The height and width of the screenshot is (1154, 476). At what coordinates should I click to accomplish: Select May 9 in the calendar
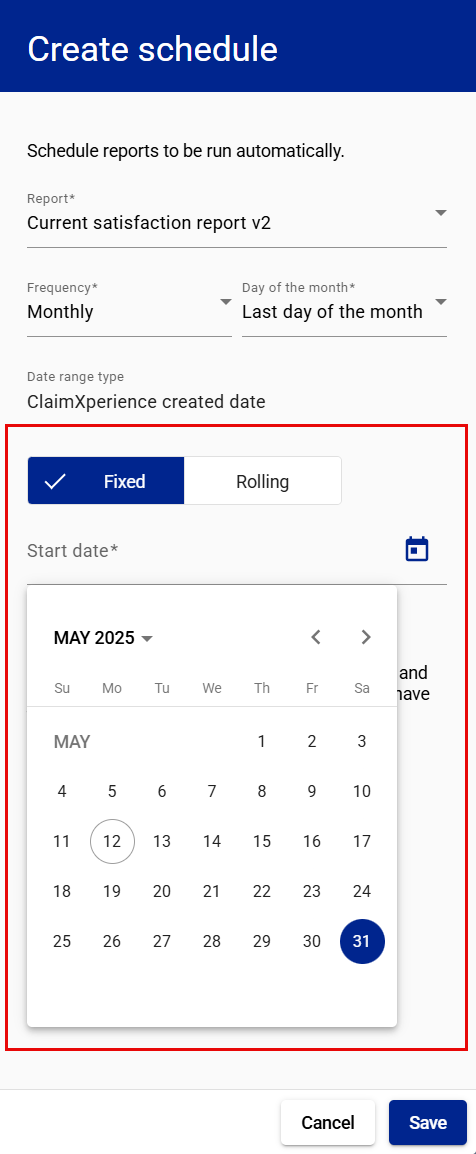(312, 791)
